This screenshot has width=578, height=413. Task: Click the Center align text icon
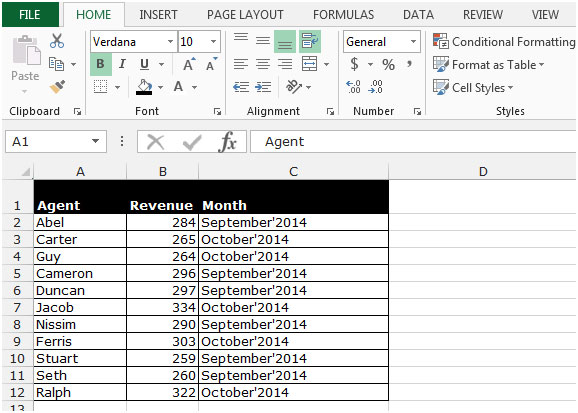[263, 65]
